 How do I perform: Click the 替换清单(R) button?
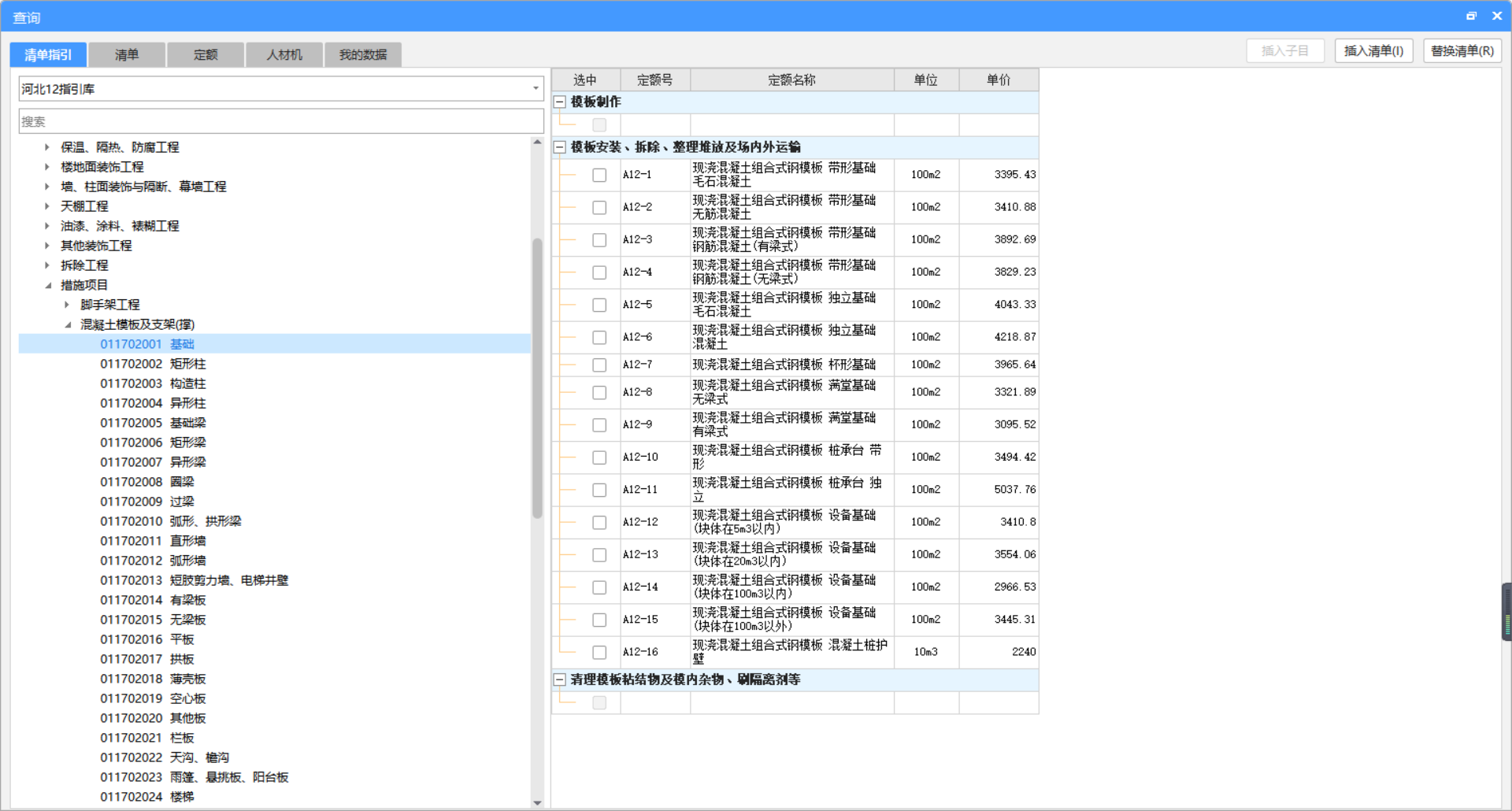(1462, 51)
